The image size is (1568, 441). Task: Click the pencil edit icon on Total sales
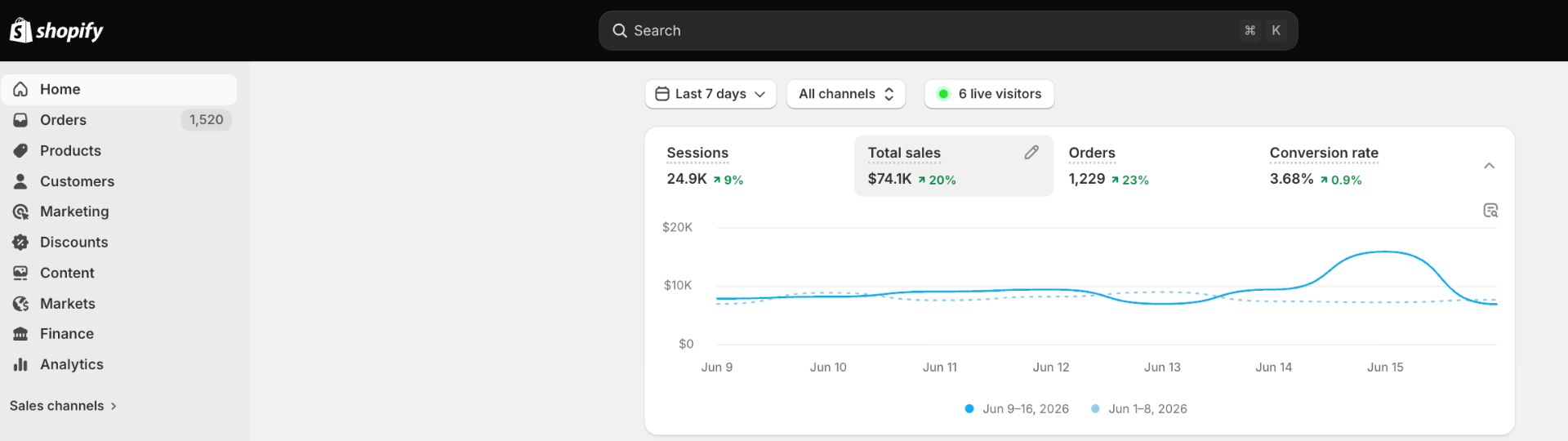pos(1031,153)
